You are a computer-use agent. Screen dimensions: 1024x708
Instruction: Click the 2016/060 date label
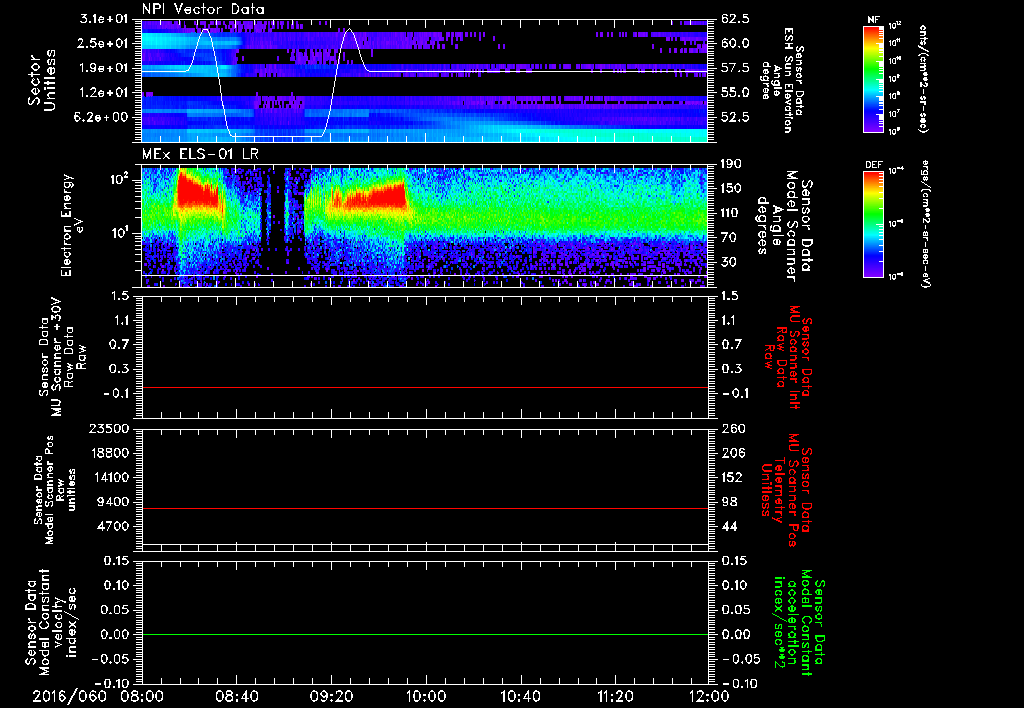coord(70,696)
